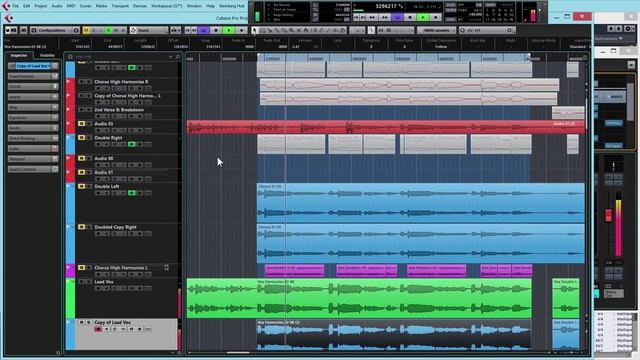Toggle mute on Audio 03 track

[x=81, y=123]
